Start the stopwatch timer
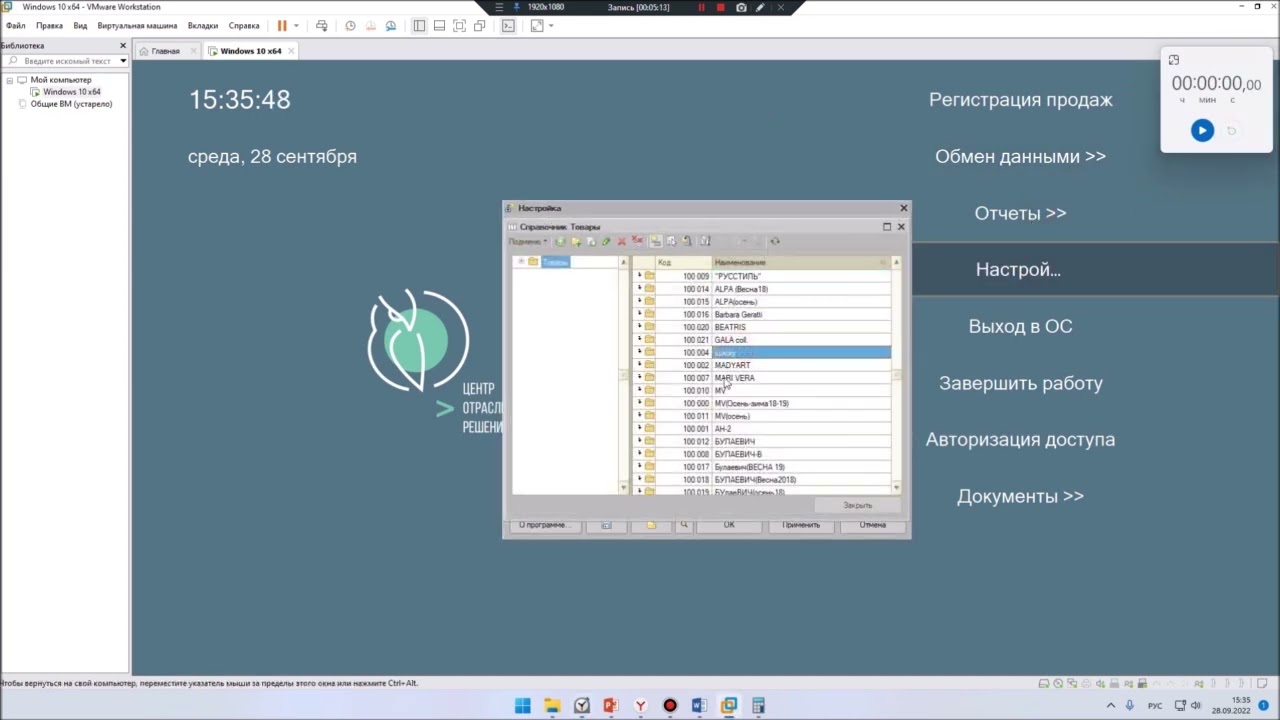The width and height of the screenshot is (1280, 720). [x=1202, y=130]
